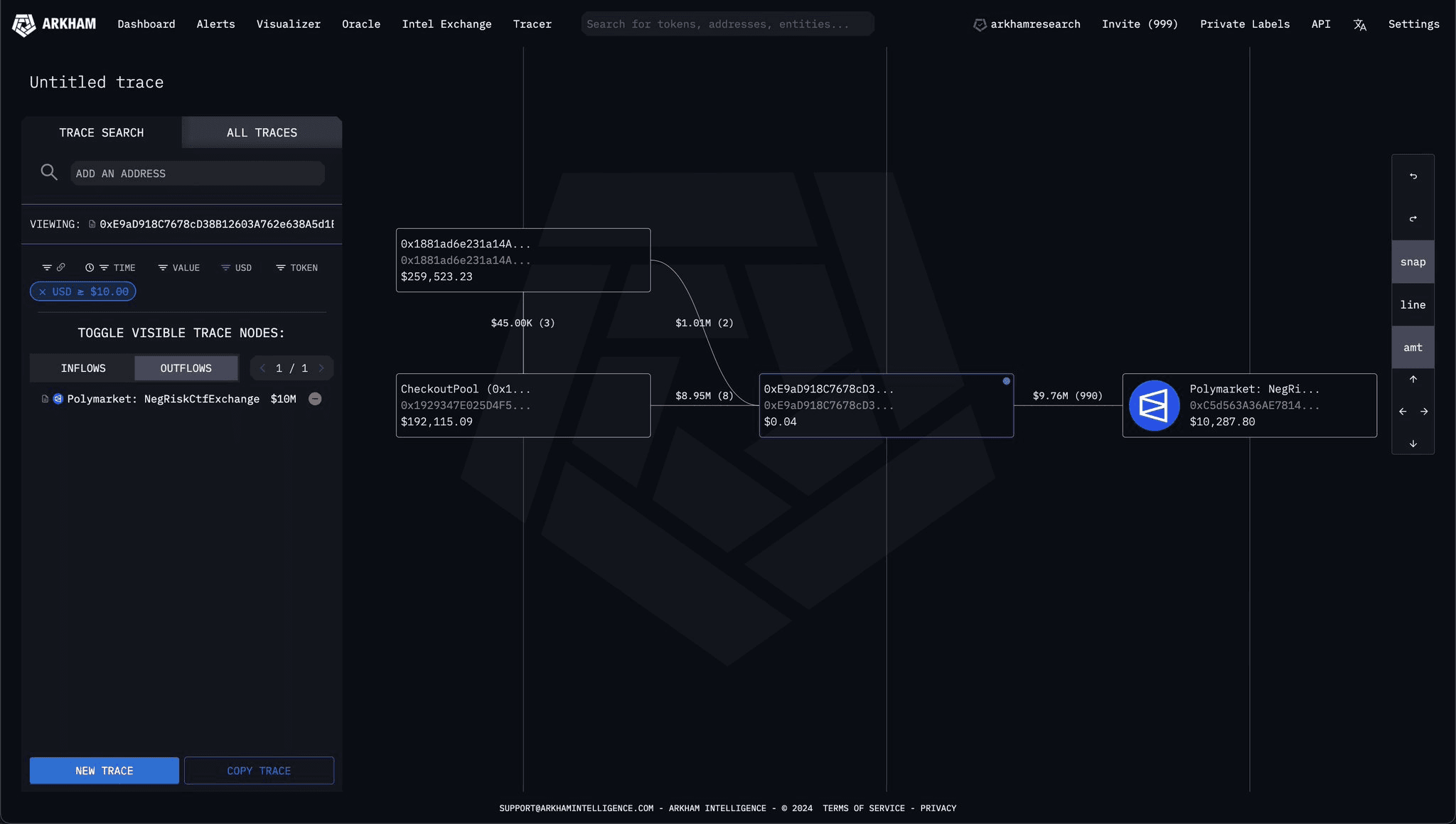Select the 0x1881ad6e231a14A node
Image resolution: width=1456 pixels, height=824 pixels.
pyautogui.click(x=523, y=260)
